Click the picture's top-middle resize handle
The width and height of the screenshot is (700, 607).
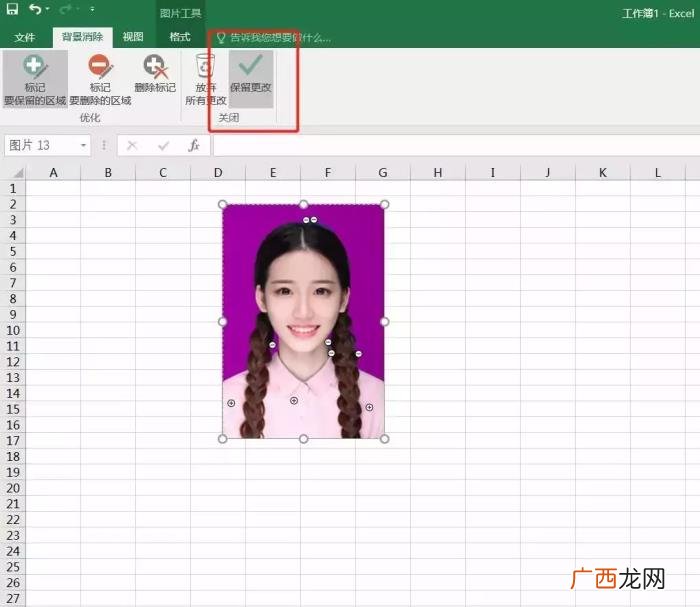304,204
